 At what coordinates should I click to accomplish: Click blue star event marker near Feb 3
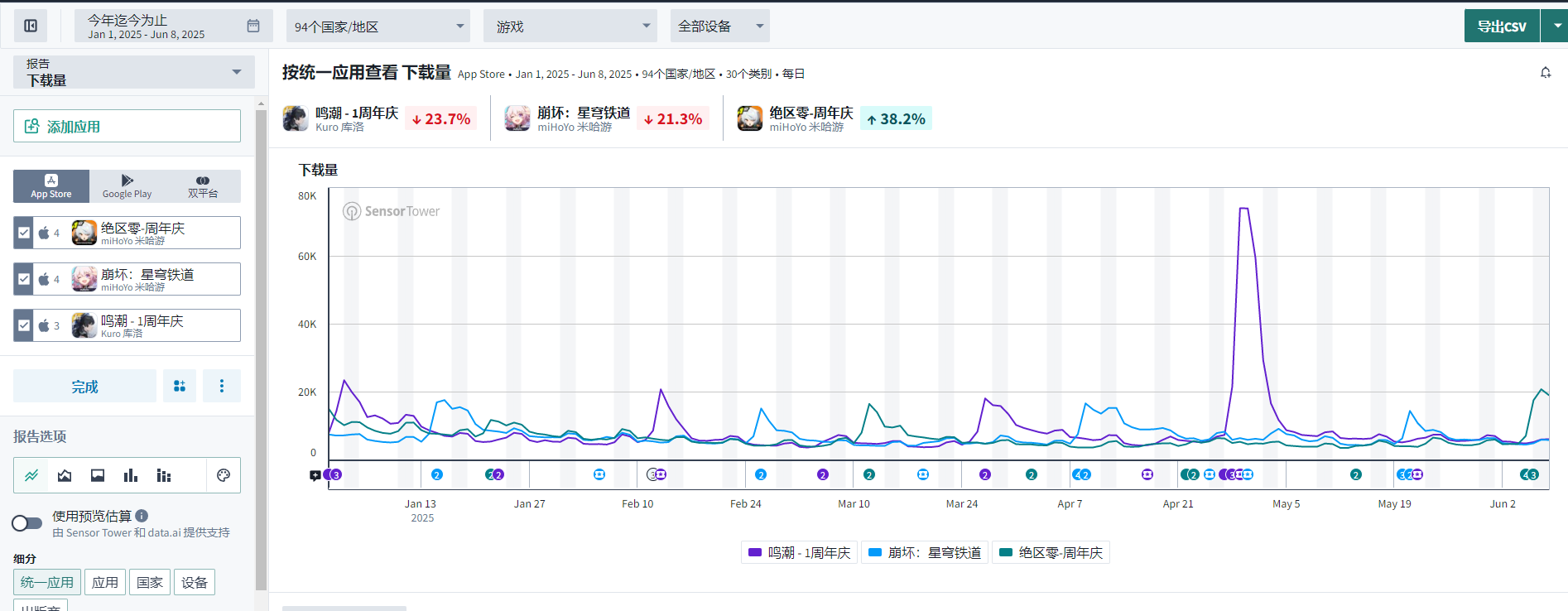tap(599, 474)
